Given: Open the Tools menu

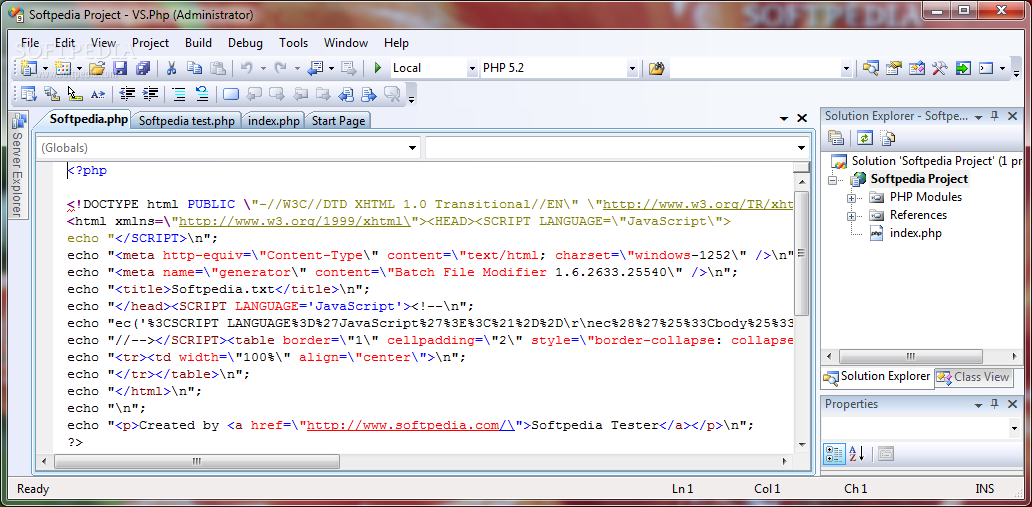Looking at the screenshot, I should [294, 43].
